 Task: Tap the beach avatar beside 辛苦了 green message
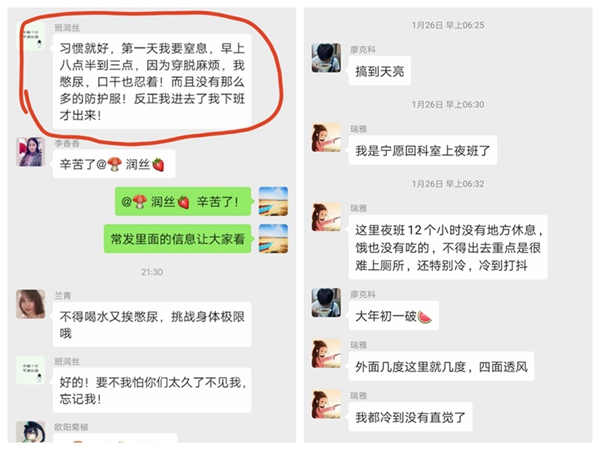(273, 201)
